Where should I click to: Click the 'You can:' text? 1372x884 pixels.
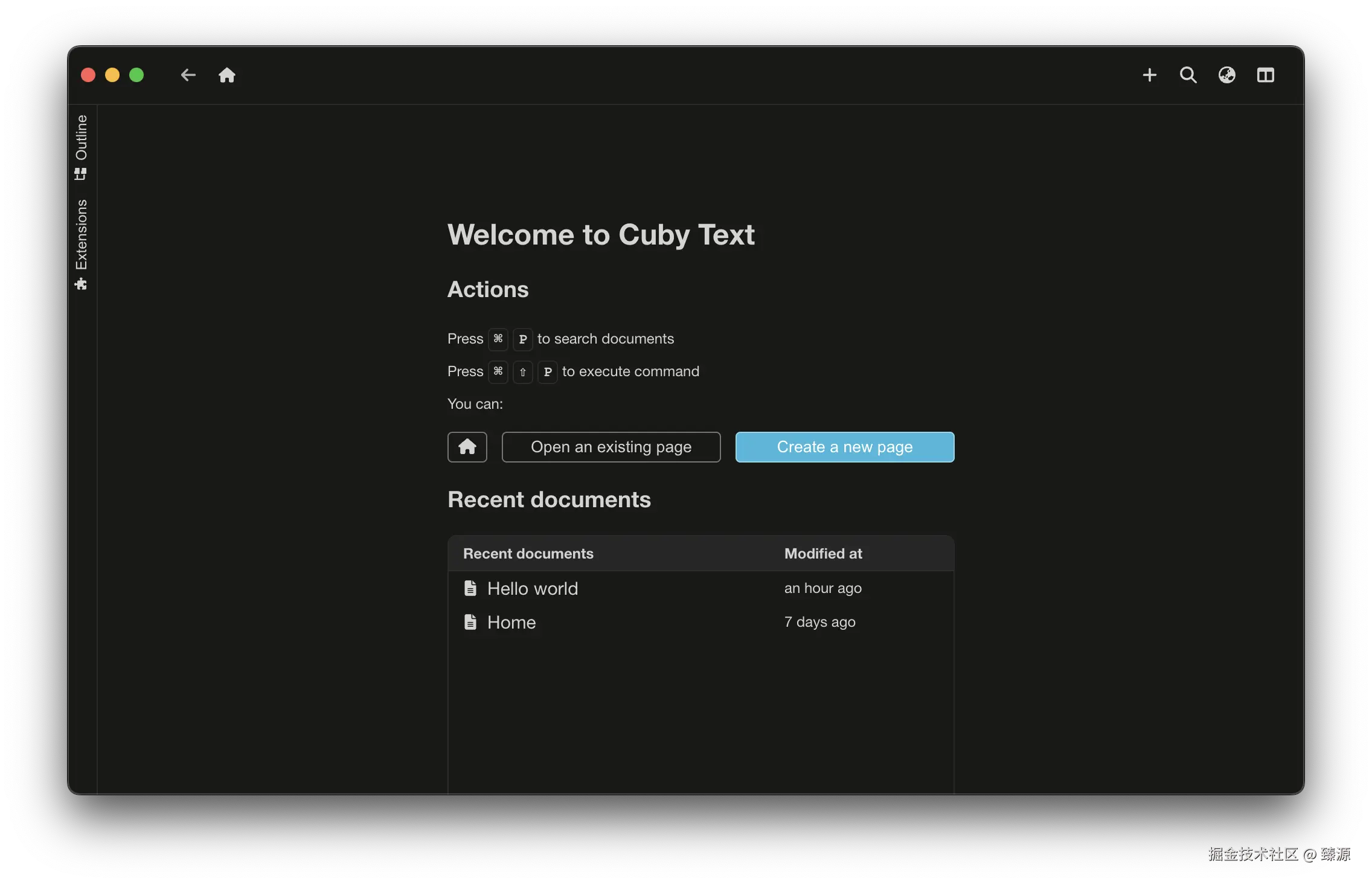475,404
